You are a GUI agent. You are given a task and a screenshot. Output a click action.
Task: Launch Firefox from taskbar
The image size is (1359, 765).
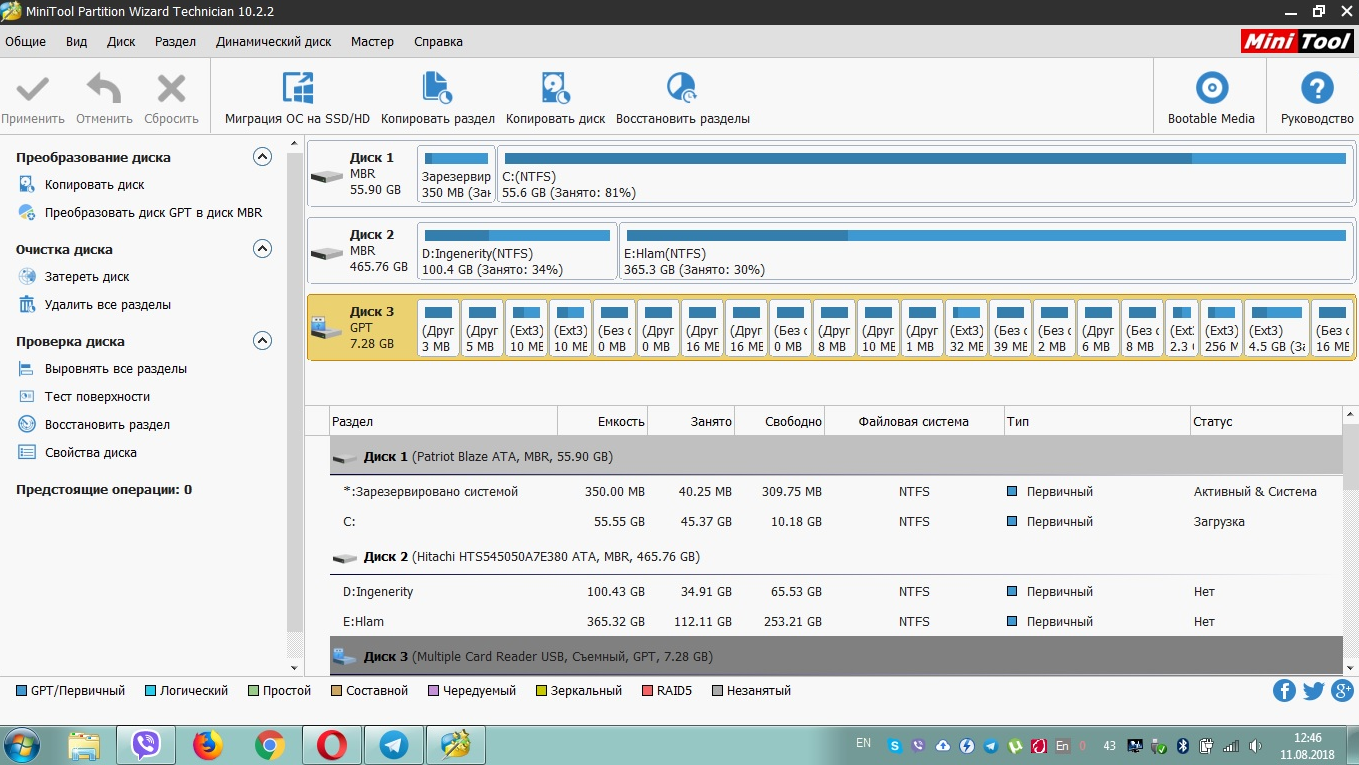click(208, 745)
